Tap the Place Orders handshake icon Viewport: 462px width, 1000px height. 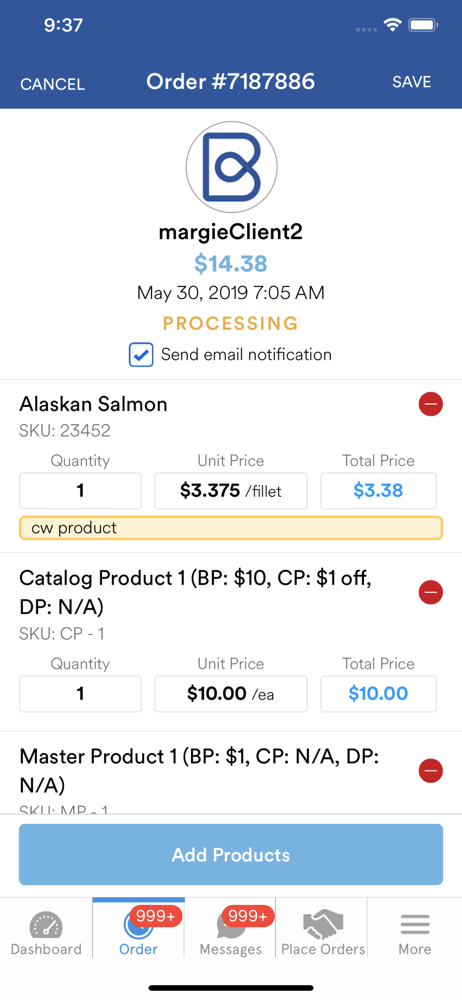coord(323,923)
